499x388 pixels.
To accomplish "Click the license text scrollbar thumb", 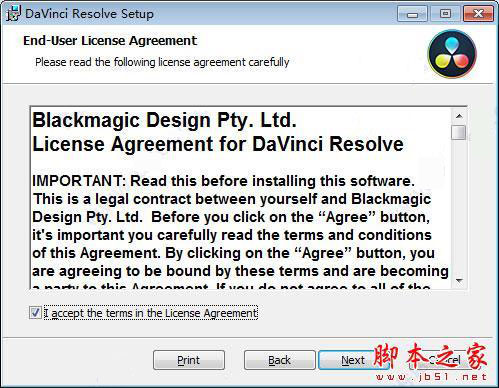I will click(459, 132).
